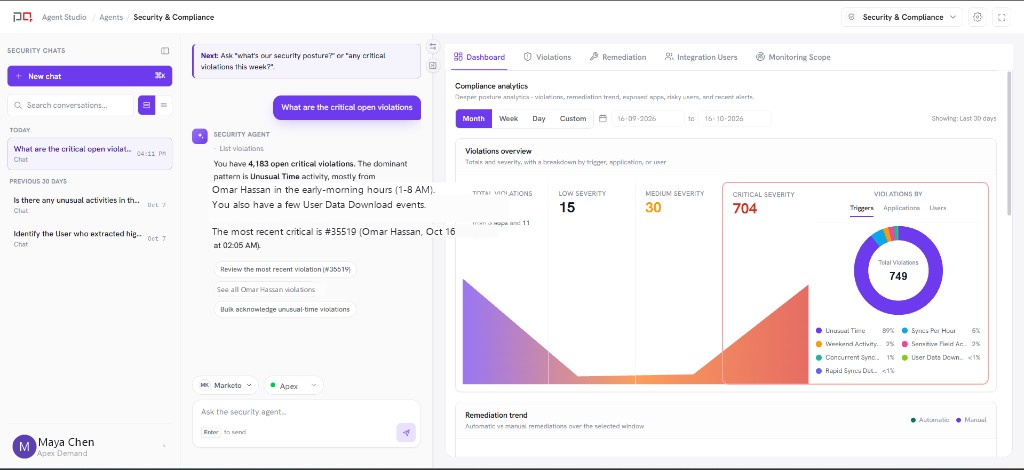Click the Weekend Activity orange legend dot

click(x=819, y=344)
